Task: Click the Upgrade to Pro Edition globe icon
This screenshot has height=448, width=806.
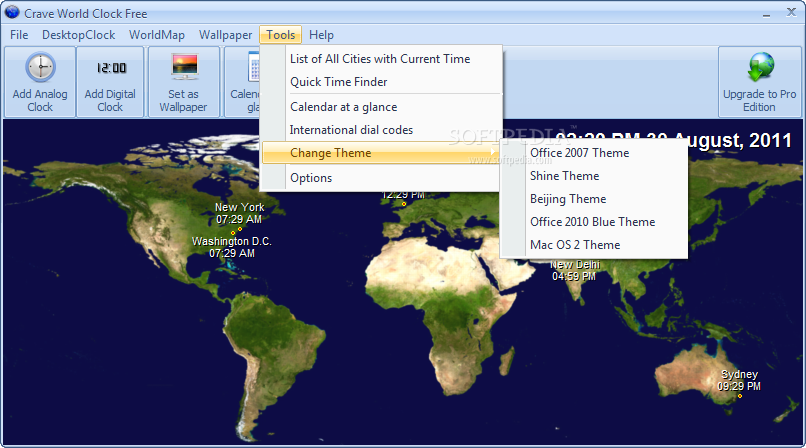Action: point(760,67)
